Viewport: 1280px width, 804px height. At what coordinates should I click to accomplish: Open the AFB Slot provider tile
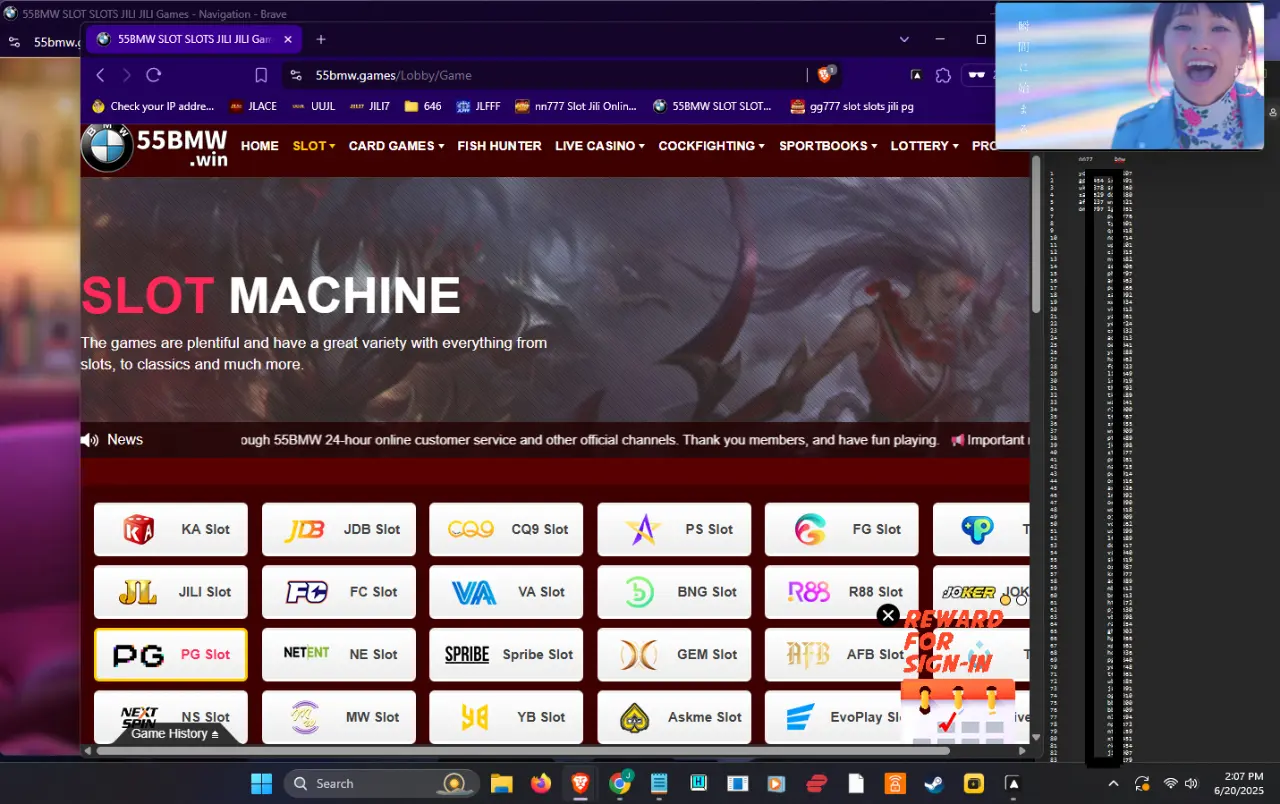click(x=841, y=654)
